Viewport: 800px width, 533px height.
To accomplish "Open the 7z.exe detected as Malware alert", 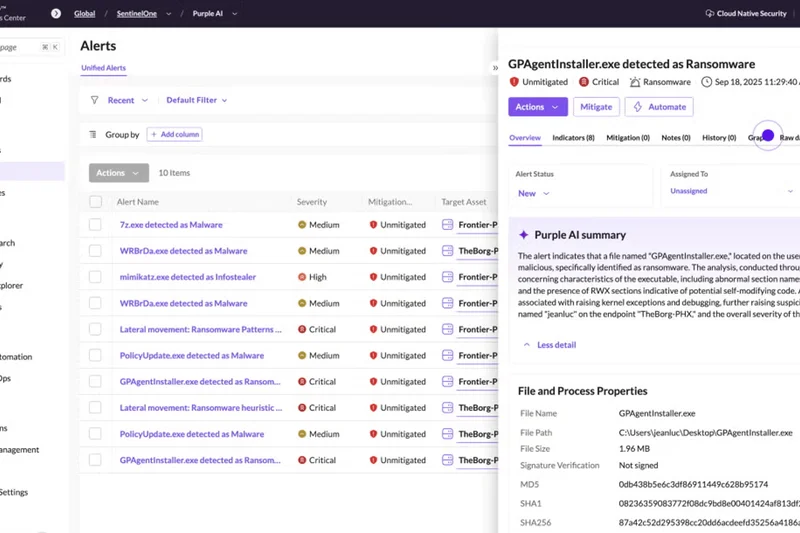I will click(170, 225).
